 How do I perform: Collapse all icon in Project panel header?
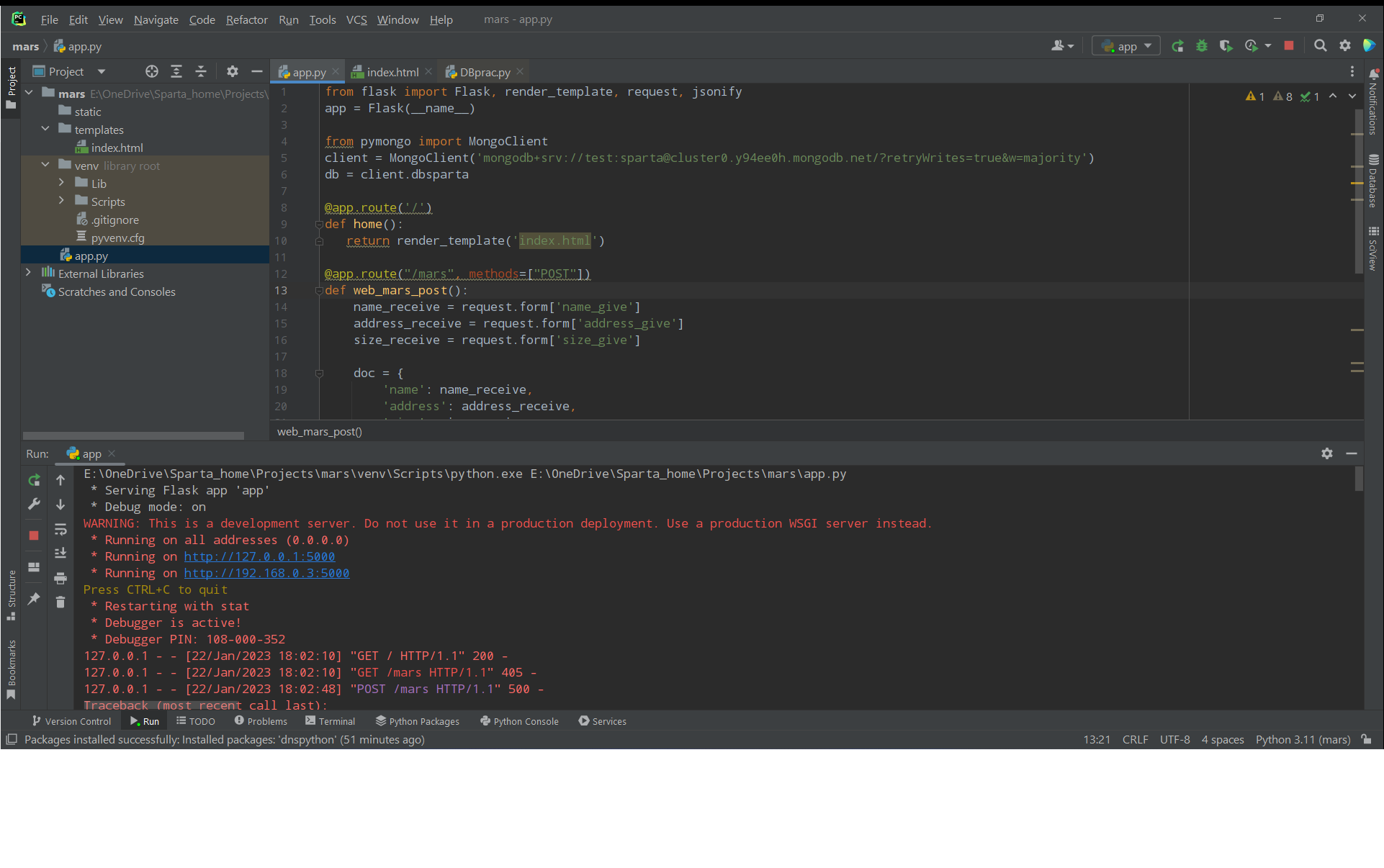(x=201, y=71)
